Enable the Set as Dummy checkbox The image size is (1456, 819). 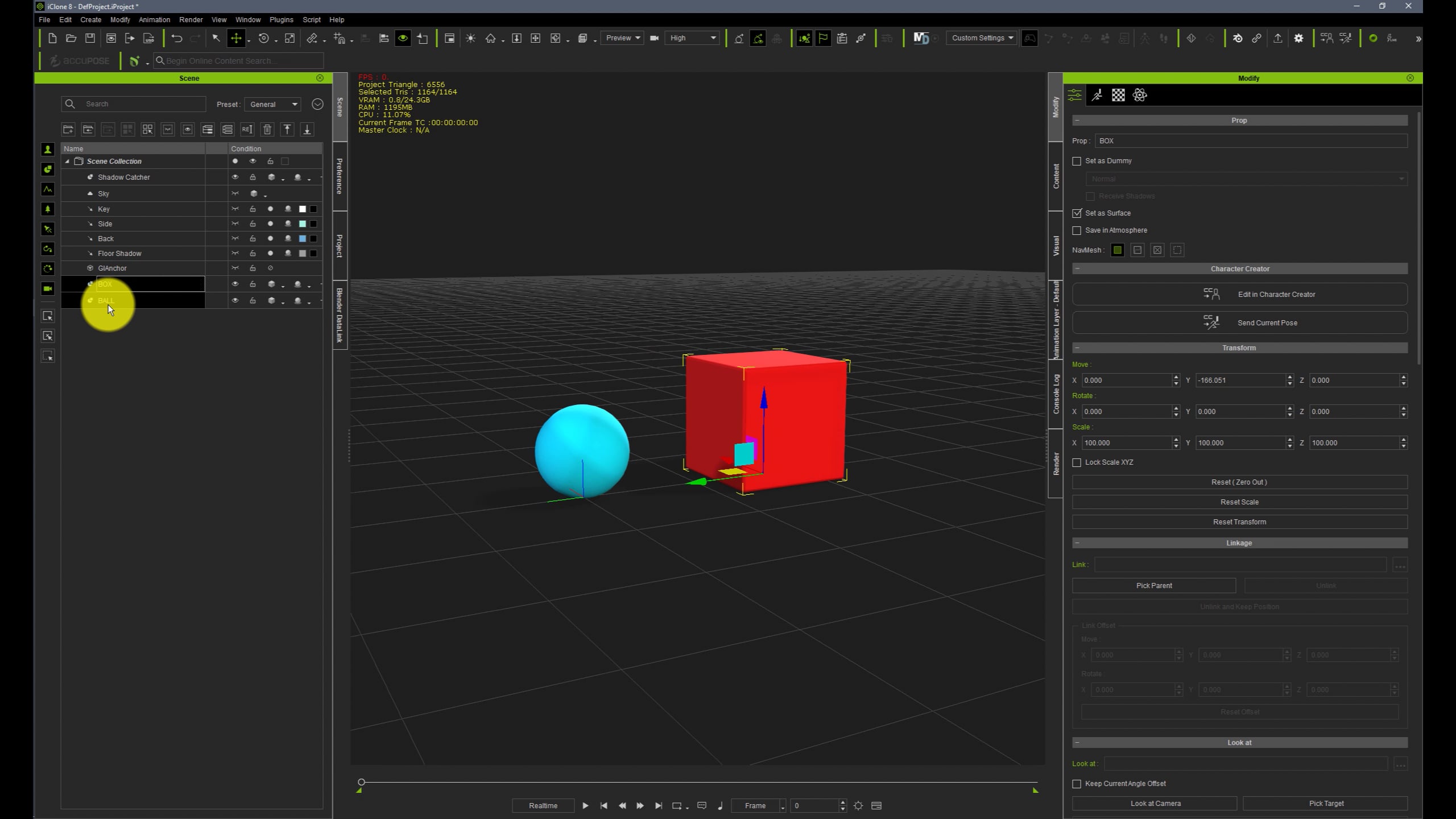tap(1077, 161)
